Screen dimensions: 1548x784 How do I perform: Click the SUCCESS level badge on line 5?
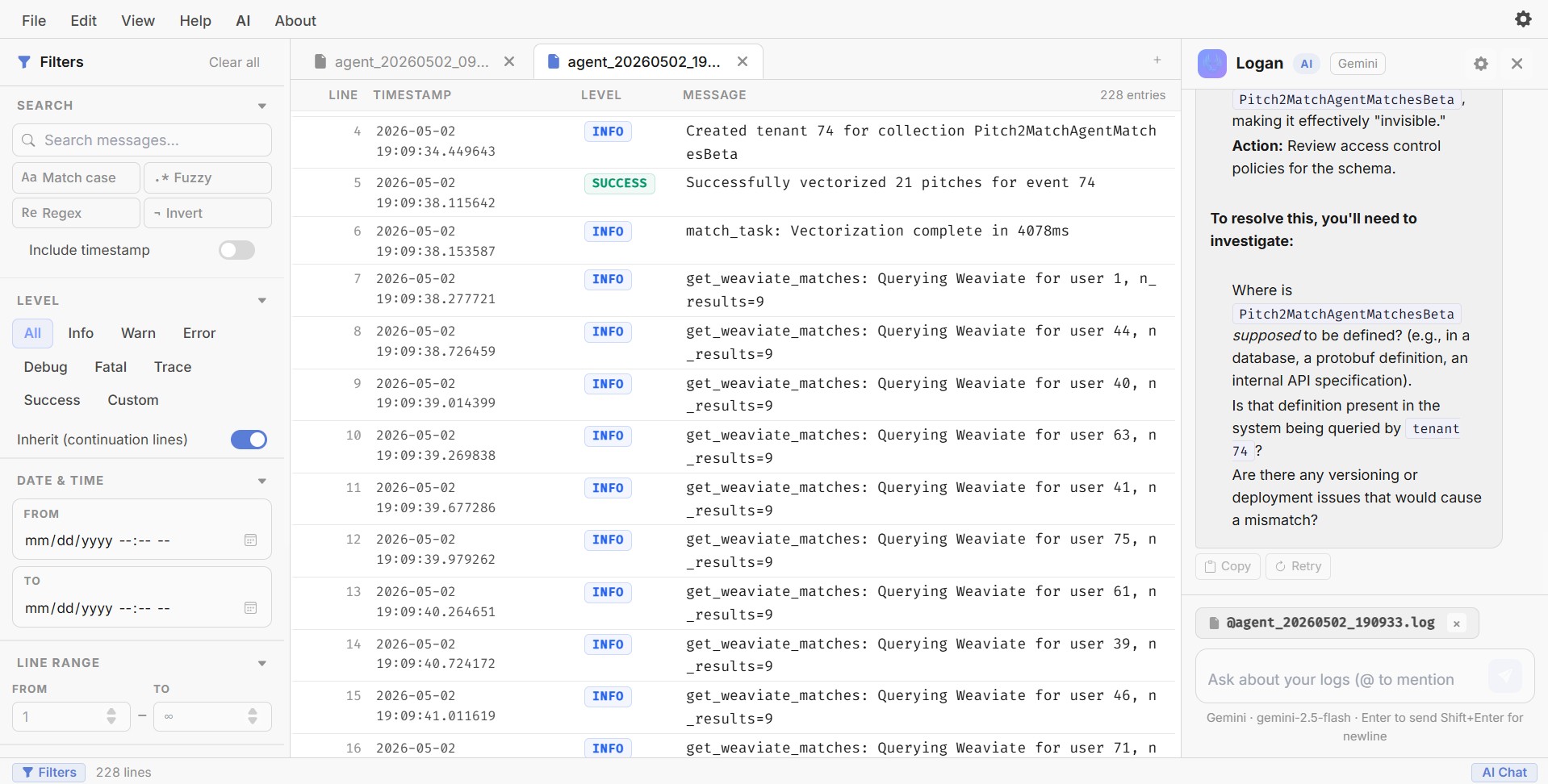pos(619,183)
